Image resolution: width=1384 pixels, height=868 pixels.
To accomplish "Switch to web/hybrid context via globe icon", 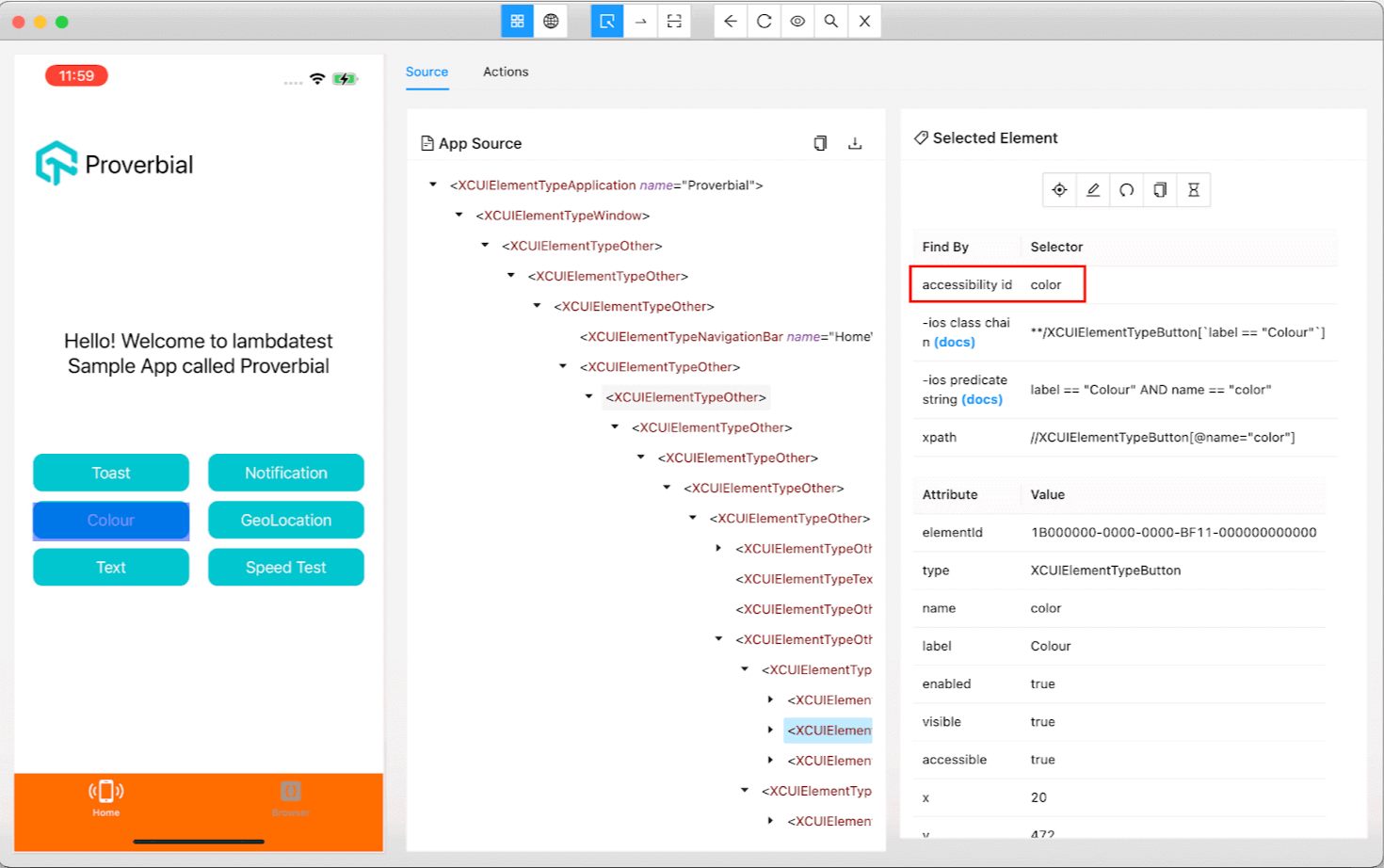I will click(x=552, y=20).
